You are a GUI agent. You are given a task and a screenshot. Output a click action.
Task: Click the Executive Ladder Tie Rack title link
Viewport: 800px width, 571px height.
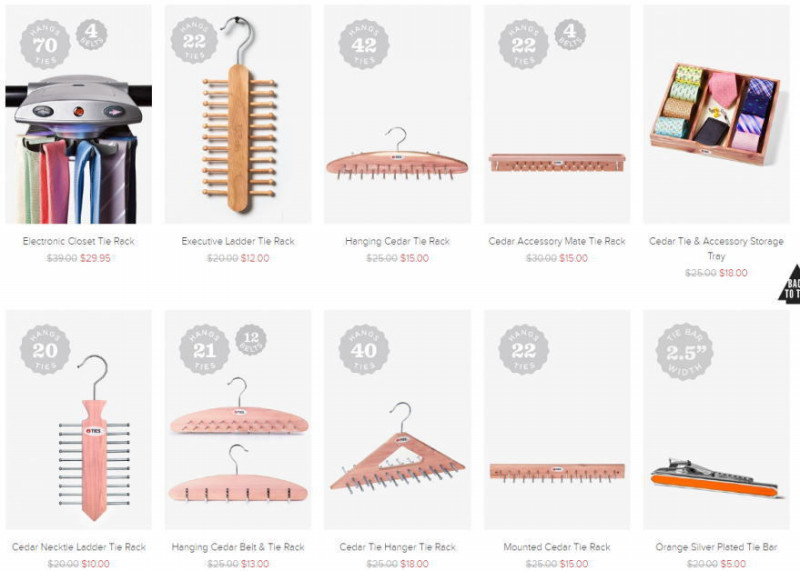238,241
